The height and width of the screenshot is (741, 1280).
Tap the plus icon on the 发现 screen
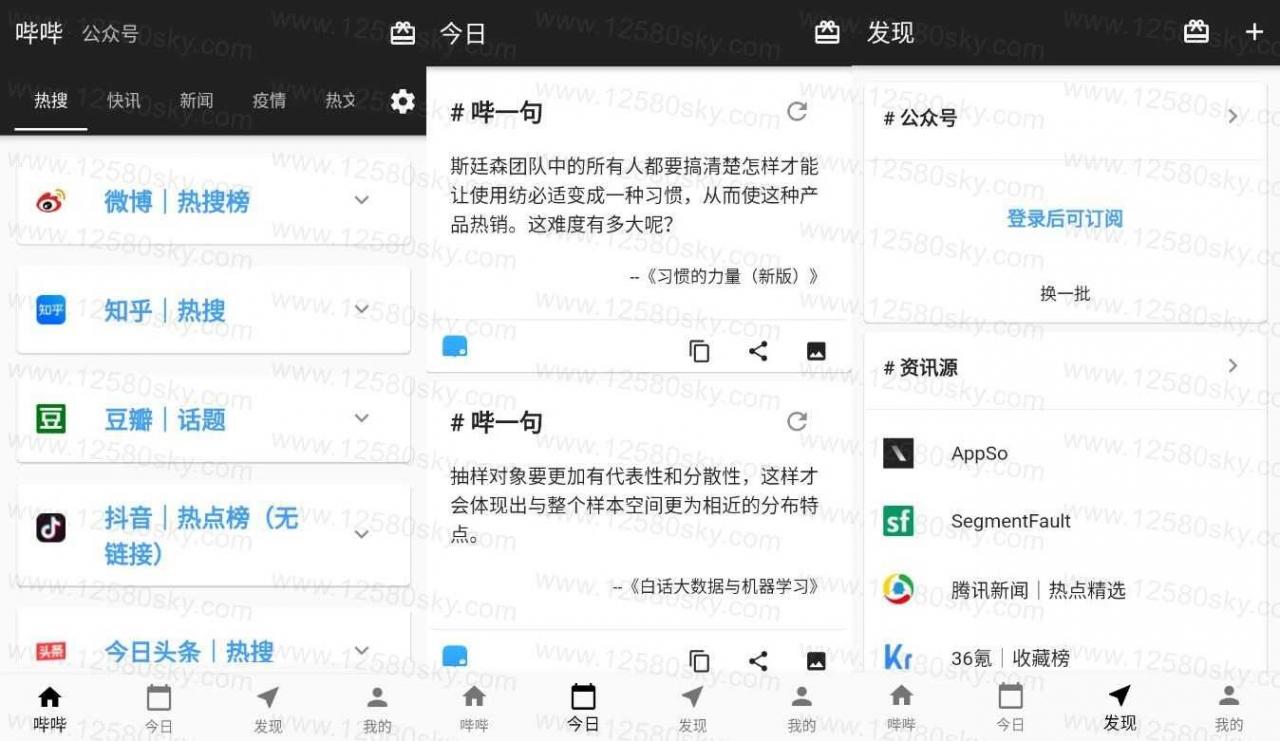[1254, 32]
